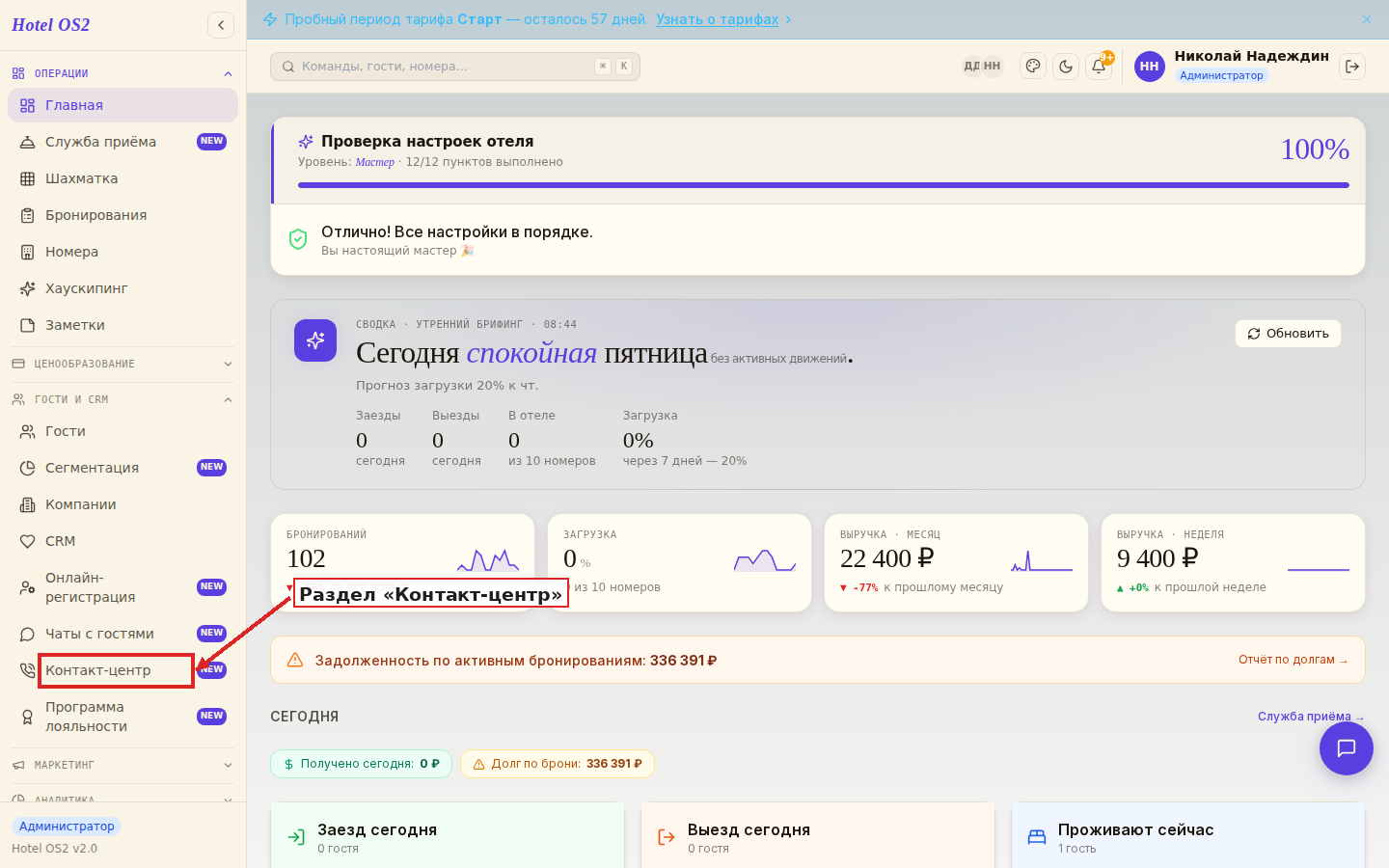Screen dimensions: 1389x868
Task: Click the Долг по брони chip
Action: coord(558,764)
